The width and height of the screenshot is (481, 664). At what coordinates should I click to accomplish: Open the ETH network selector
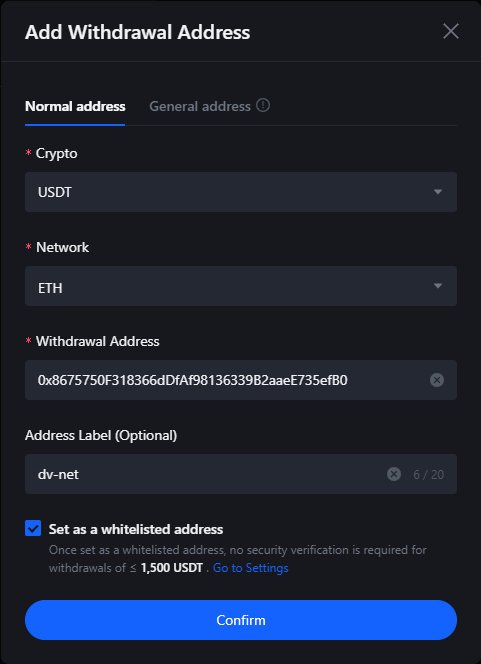(240, 286)
